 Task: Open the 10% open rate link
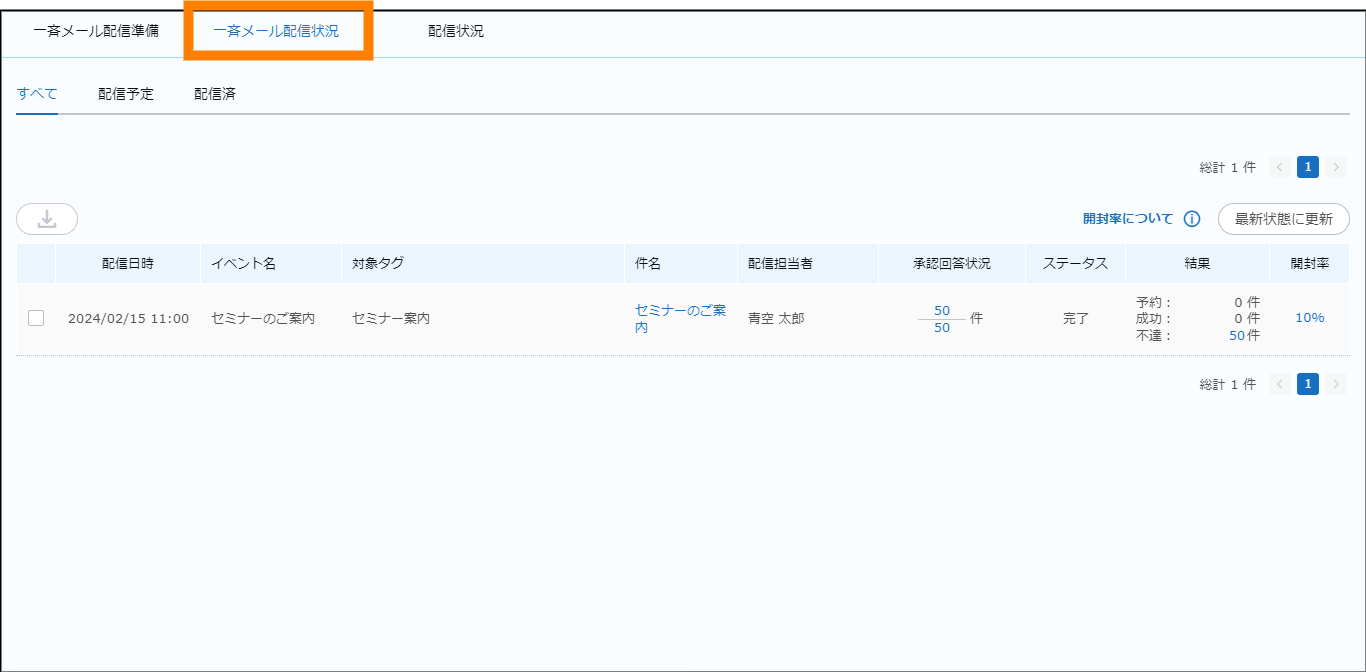(1309, 318)
